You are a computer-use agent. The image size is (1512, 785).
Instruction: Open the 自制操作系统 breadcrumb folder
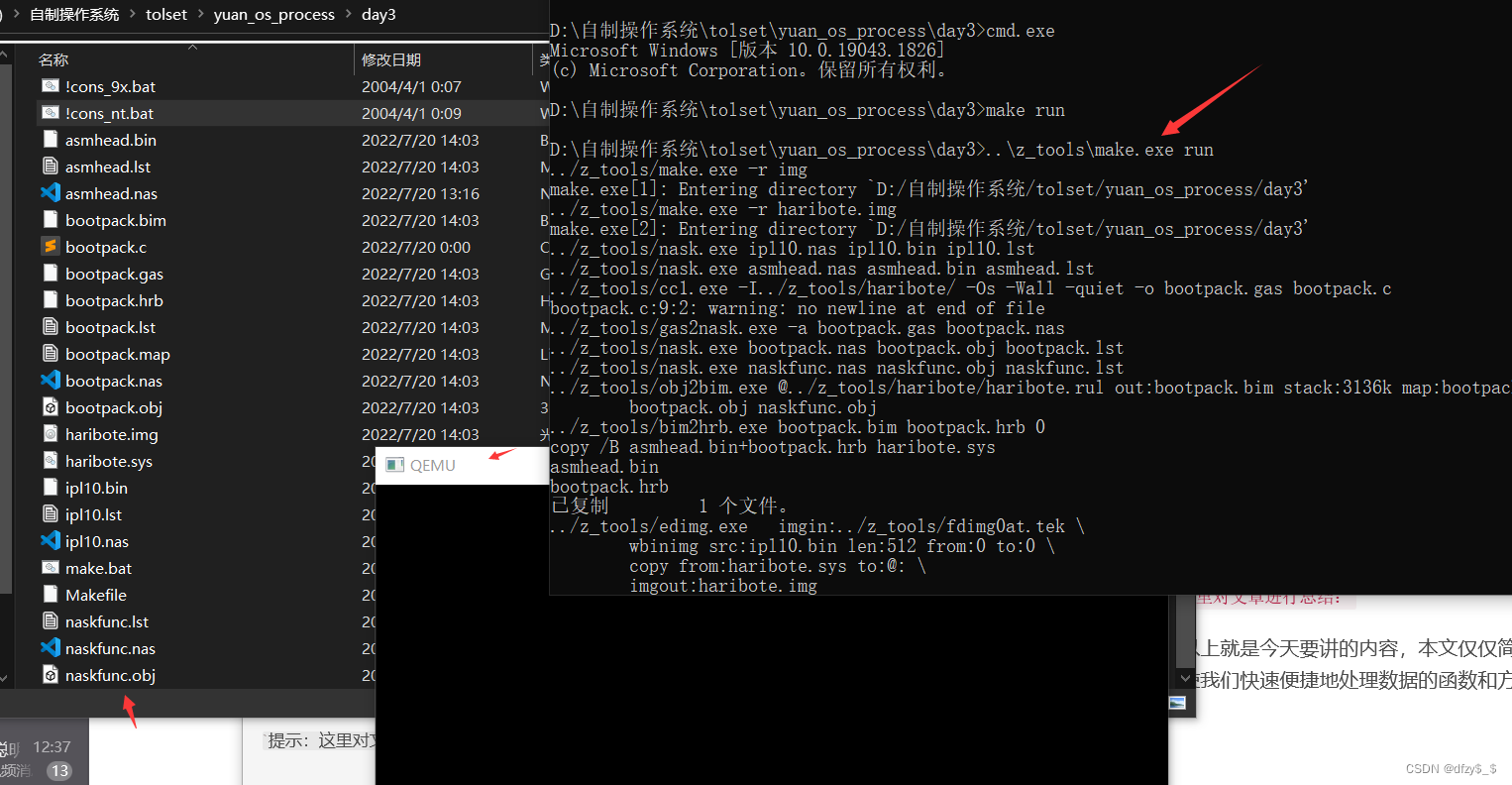click(74, 14)
